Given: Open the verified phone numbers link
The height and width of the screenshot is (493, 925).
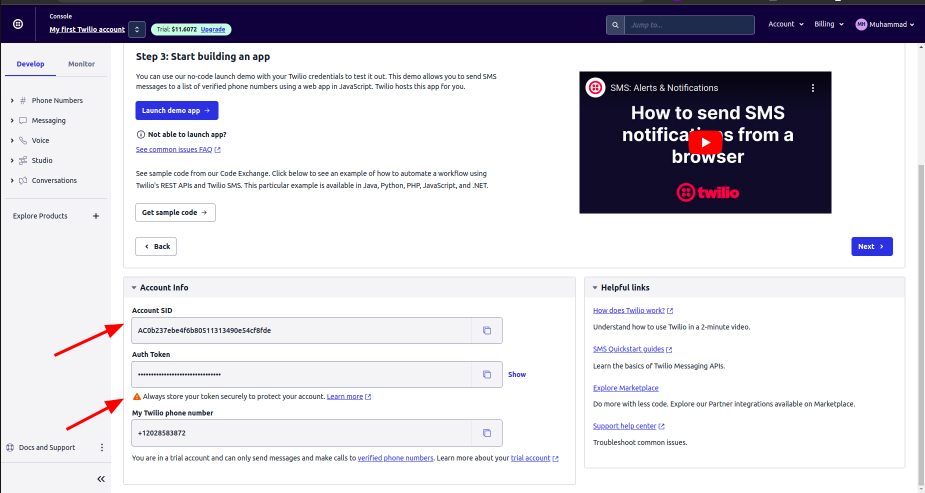Looking at the screenshot, I should (x=395, y=458).
